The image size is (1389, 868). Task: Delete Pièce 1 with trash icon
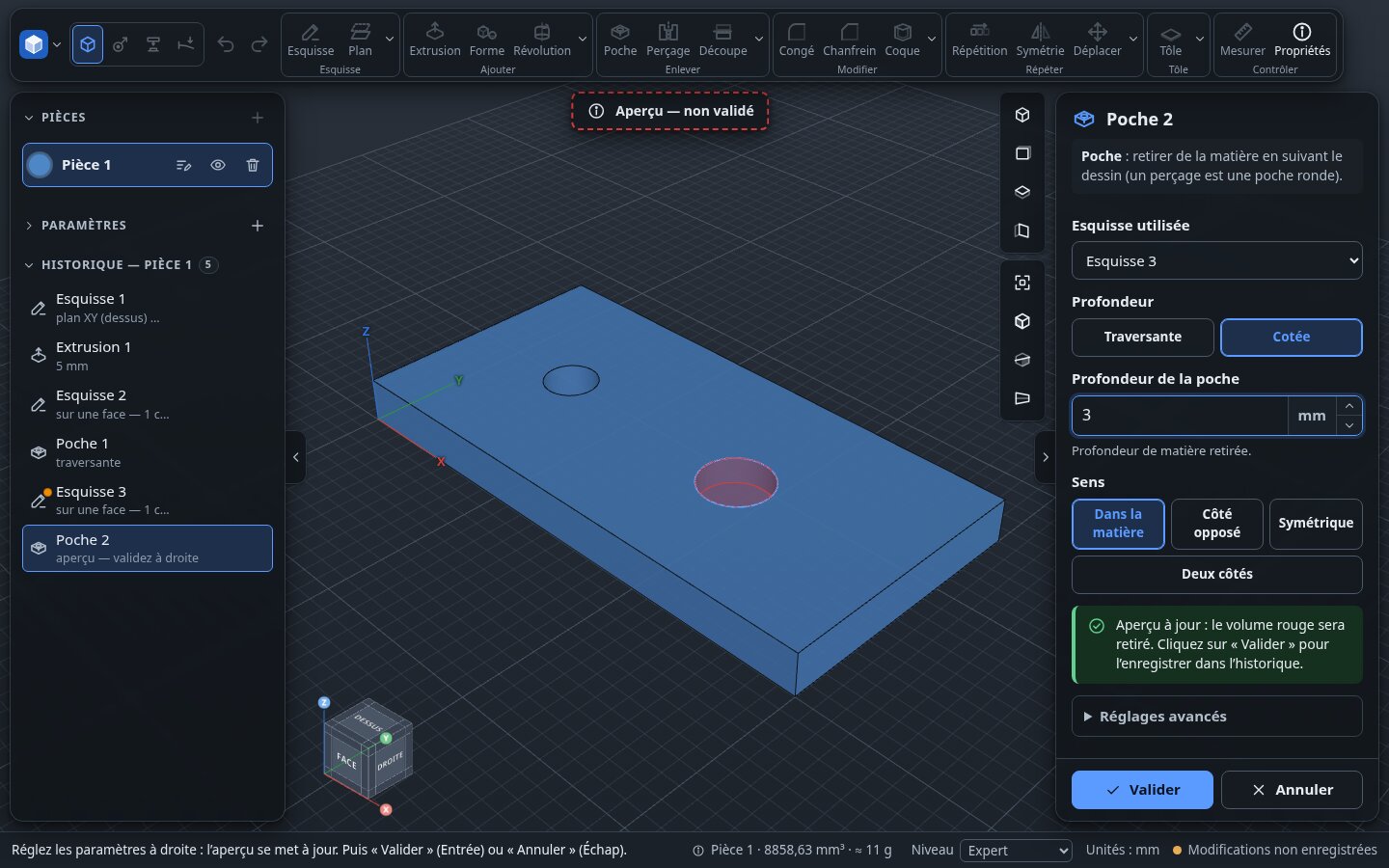[x=253, y=165]
